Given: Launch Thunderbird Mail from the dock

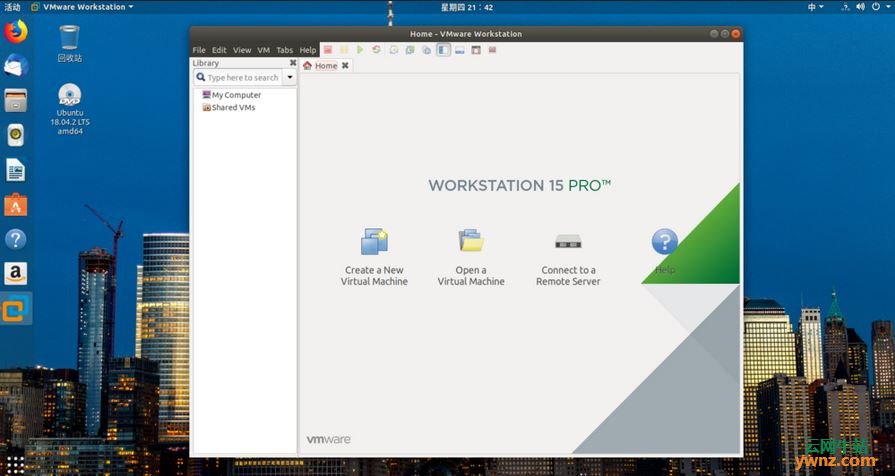Looking at the screenshot, I should coord(16,66).
